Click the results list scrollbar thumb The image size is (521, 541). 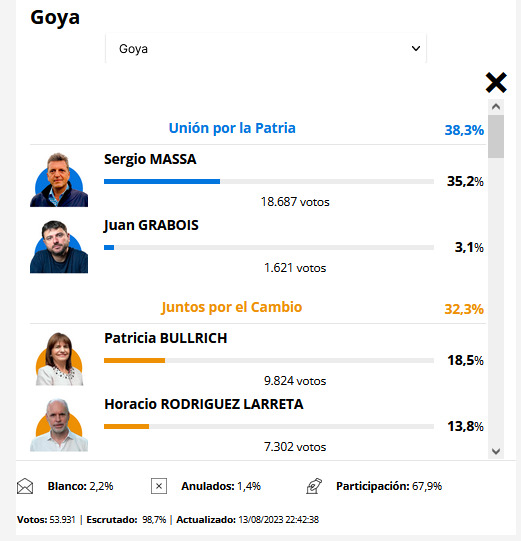pos(496,137)
